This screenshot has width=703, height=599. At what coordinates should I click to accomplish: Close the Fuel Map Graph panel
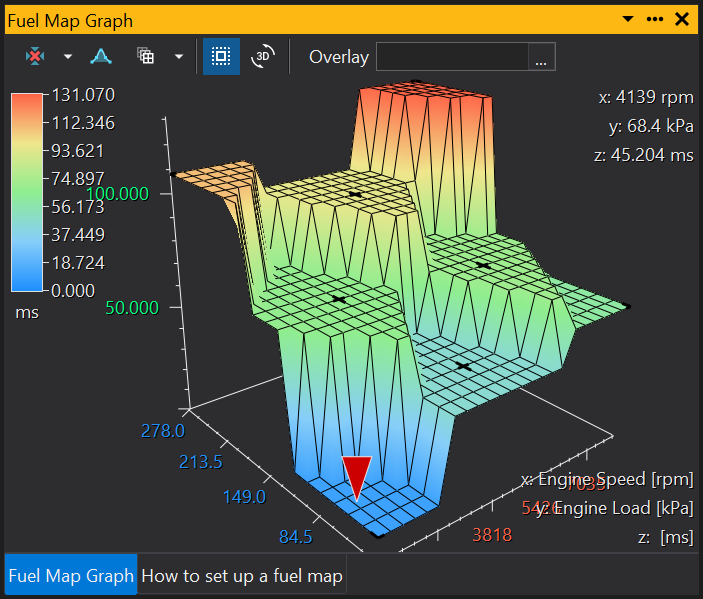683,19
